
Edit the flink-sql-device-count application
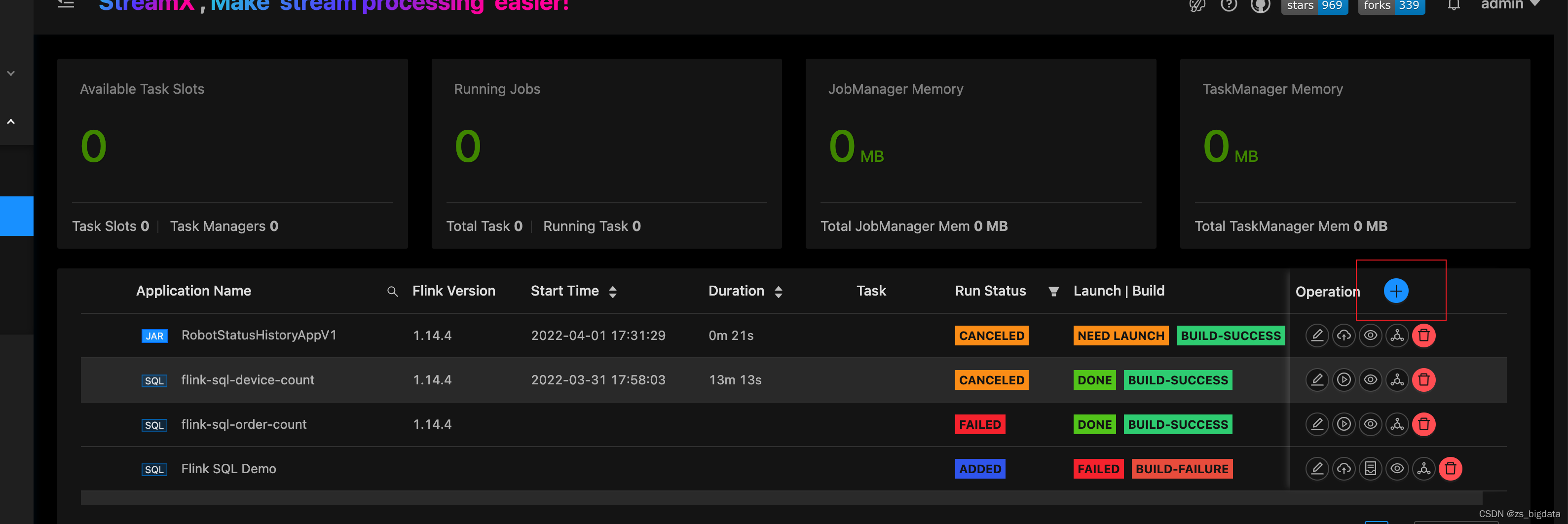(x=1316, y=380)
